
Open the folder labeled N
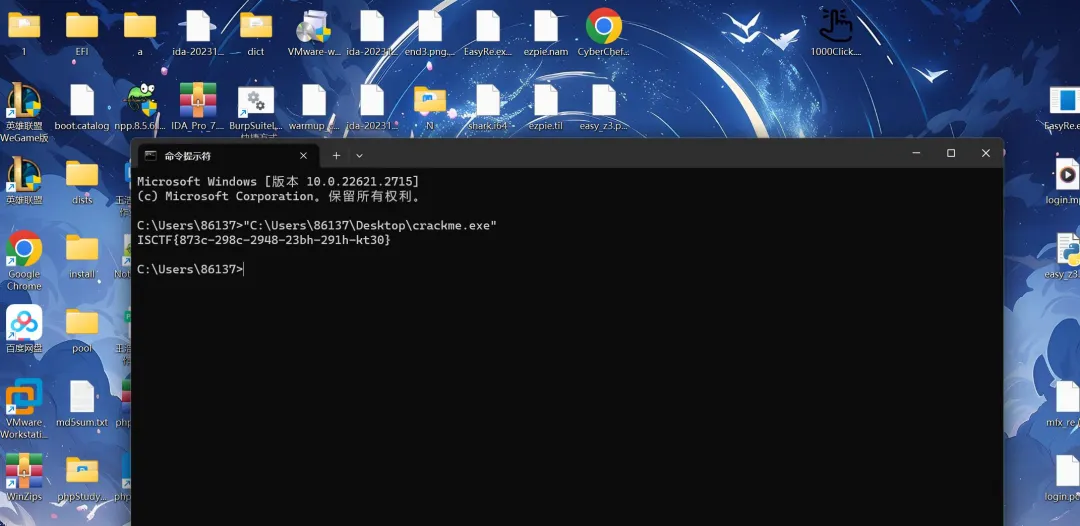tap(430, 101)
